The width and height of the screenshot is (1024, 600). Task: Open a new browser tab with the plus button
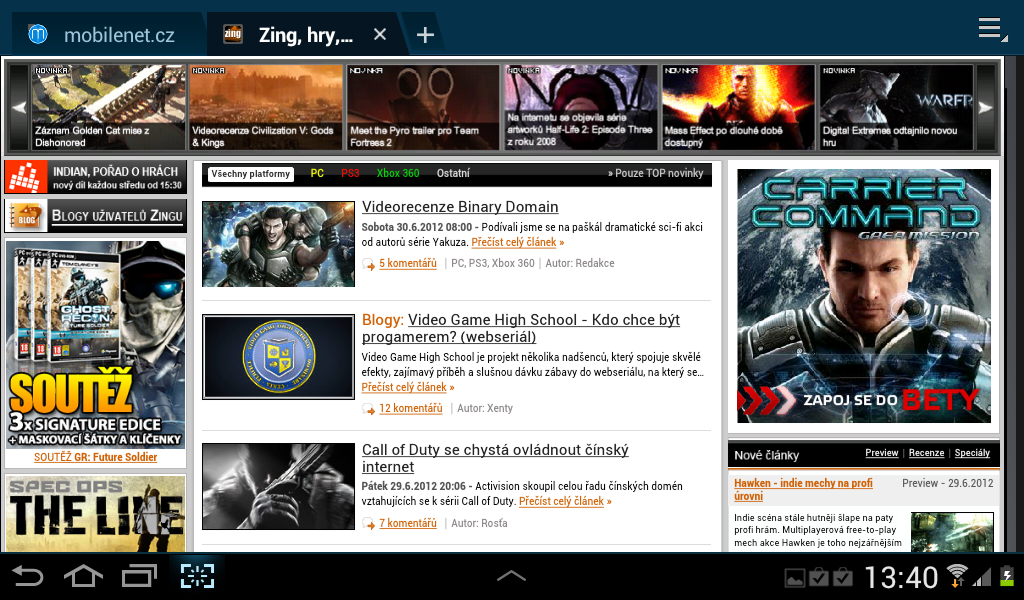click(424, 33)
